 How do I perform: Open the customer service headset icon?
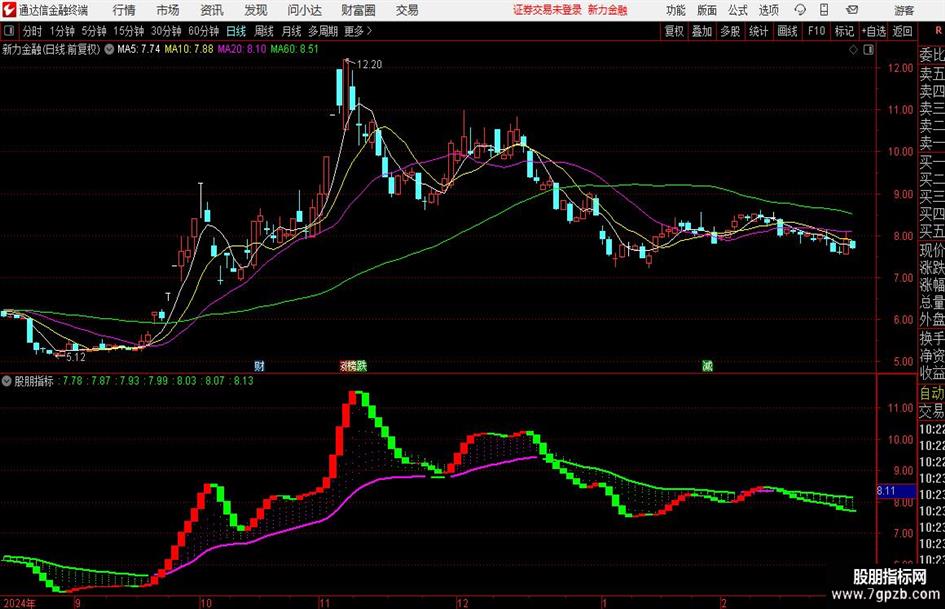tap(800, 10)
